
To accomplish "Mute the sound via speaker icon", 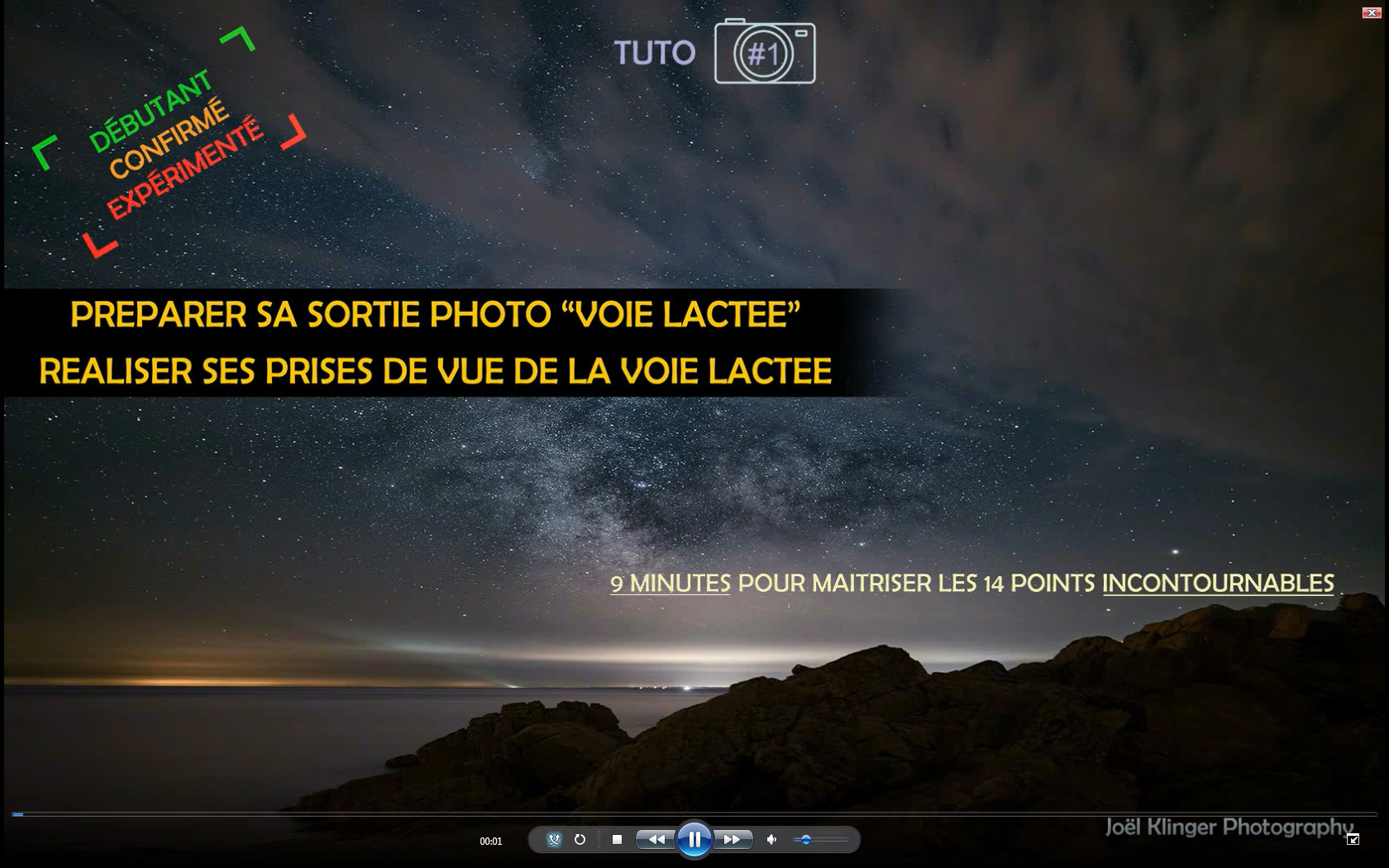I will (771, 840).
